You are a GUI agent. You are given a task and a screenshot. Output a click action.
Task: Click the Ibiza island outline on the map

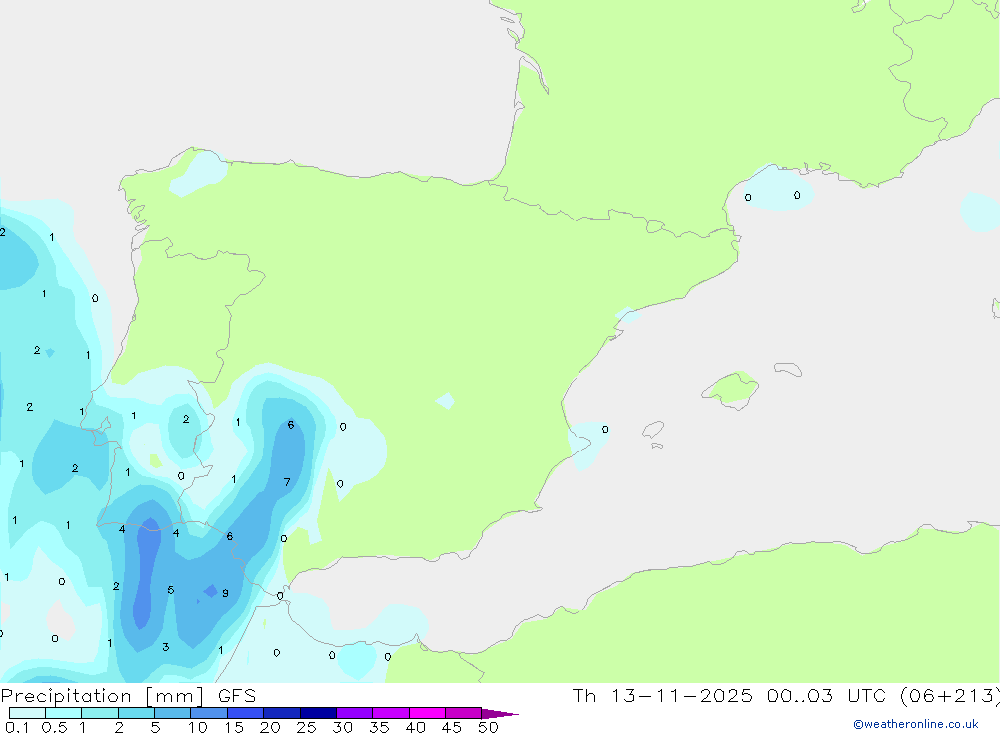pos(652,430)
